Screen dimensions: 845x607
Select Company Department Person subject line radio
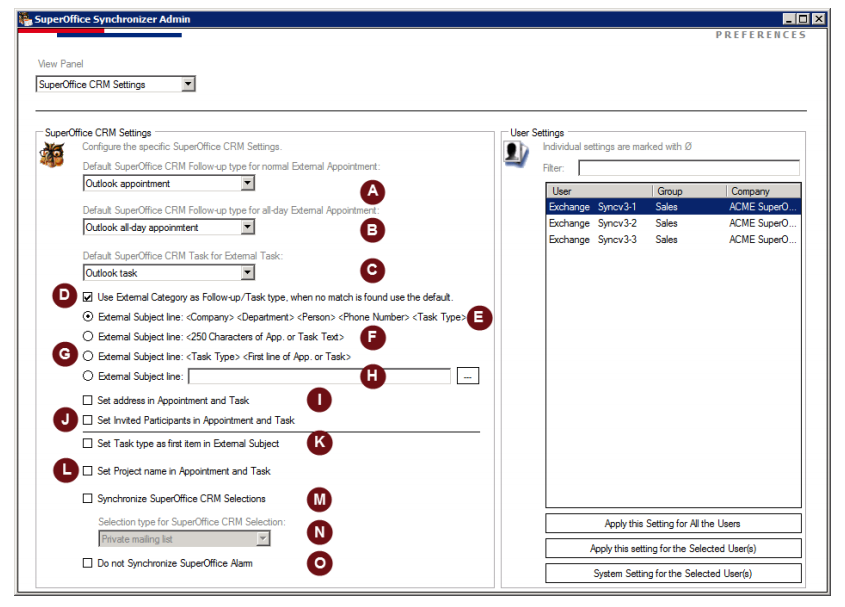click(88, 316)
